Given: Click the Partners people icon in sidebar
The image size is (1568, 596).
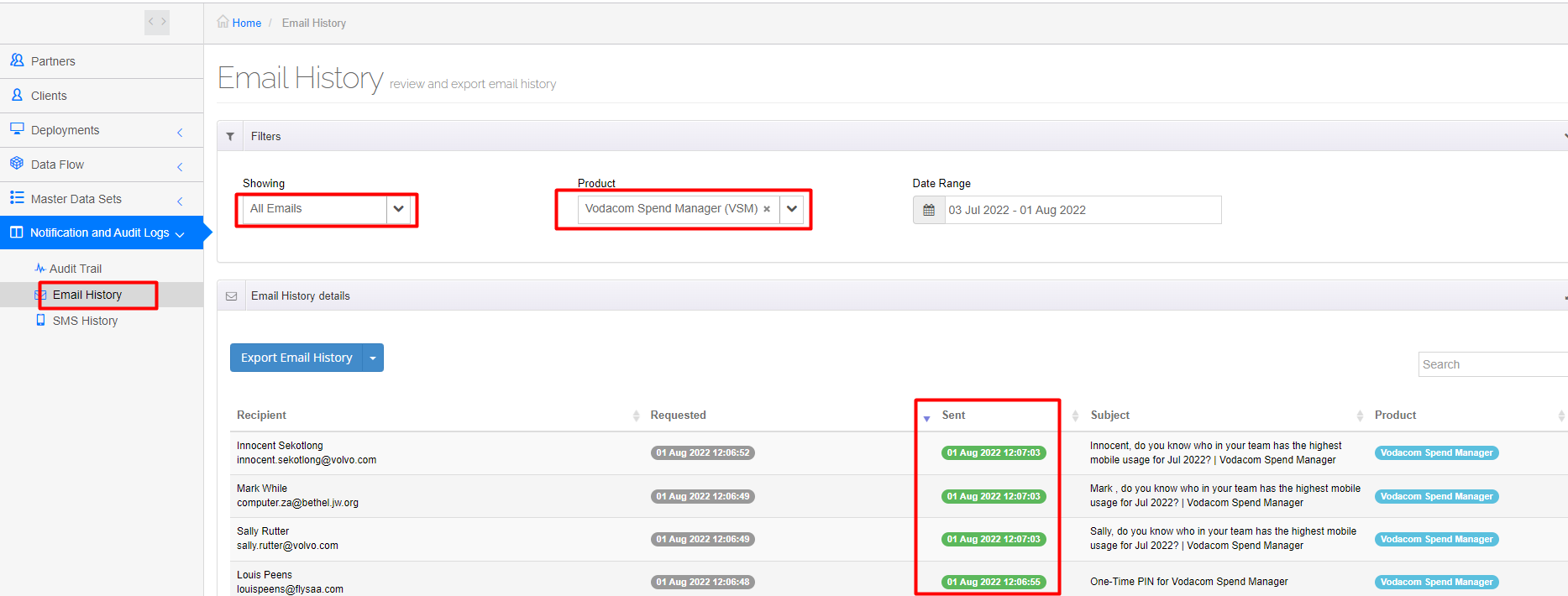Looking at the screenshot, I should 17,60.
